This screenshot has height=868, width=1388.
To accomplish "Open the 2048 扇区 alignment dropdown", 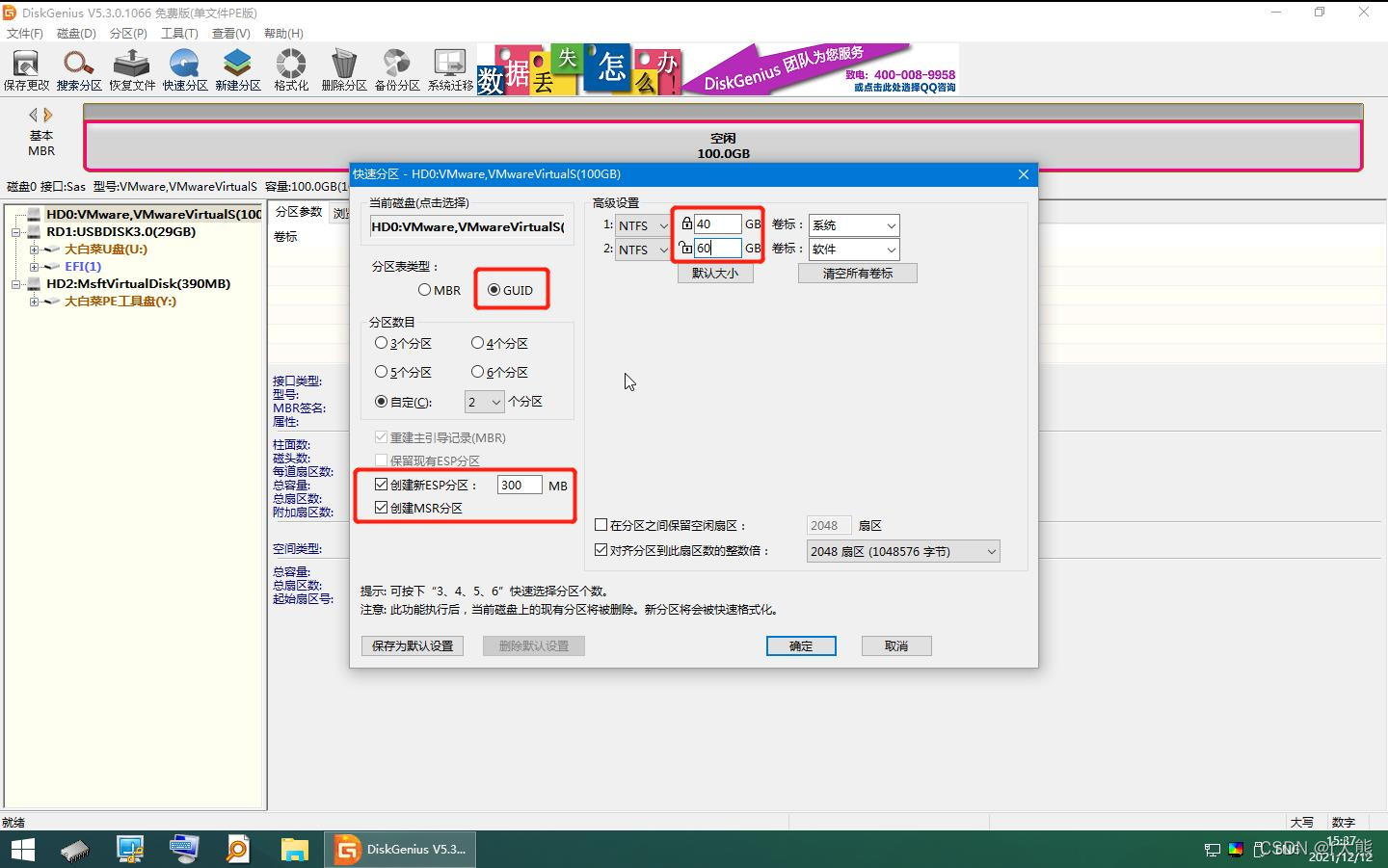I will pyautogui.click(x=903, y=551).
